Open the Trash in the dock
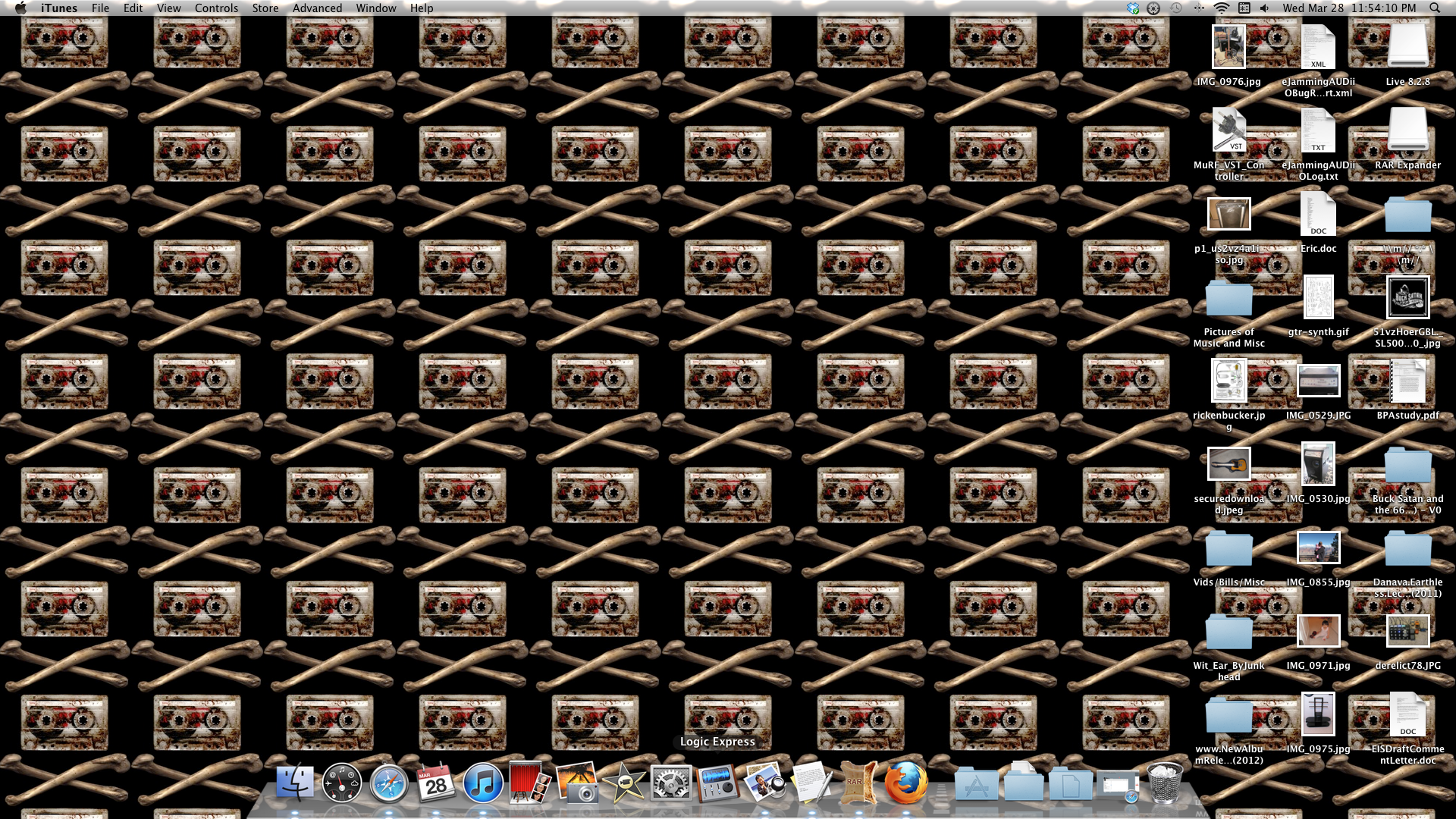 [x=1164, y=783]
